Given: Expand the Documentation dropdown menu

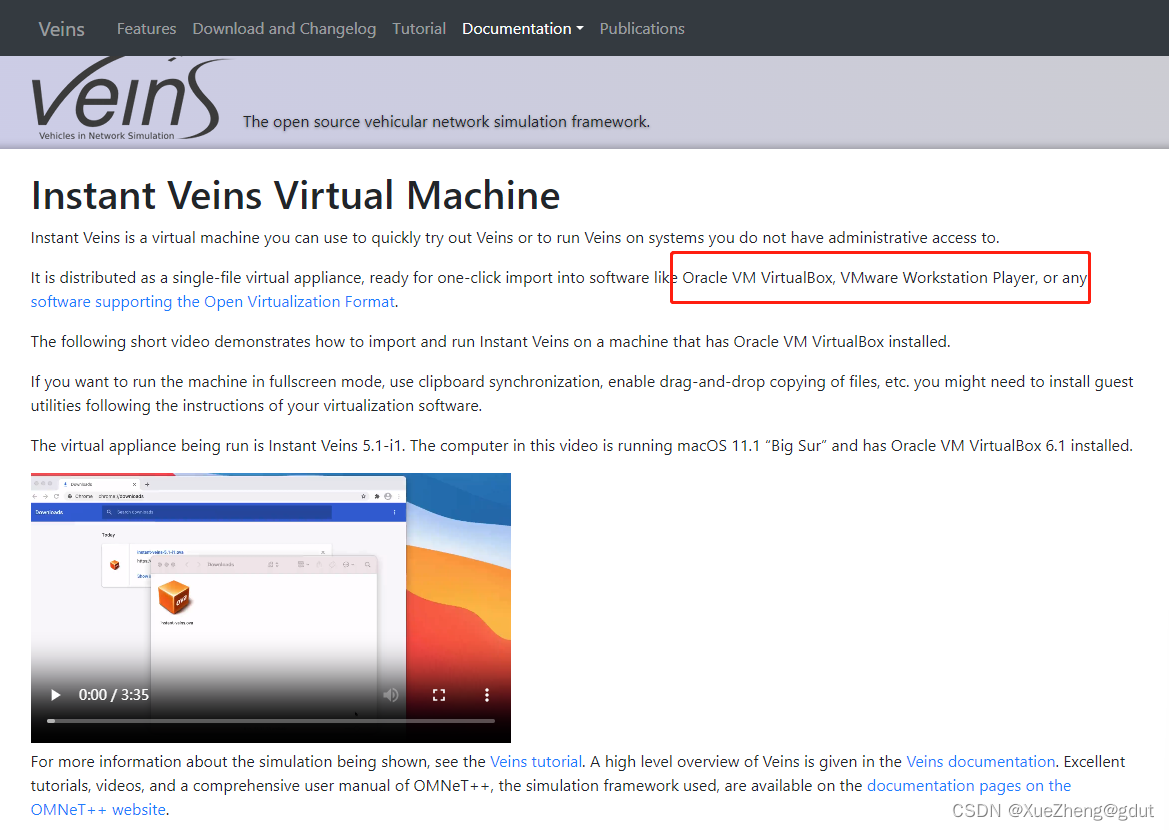Looking at the screenshot, I should tap(523, 28).
